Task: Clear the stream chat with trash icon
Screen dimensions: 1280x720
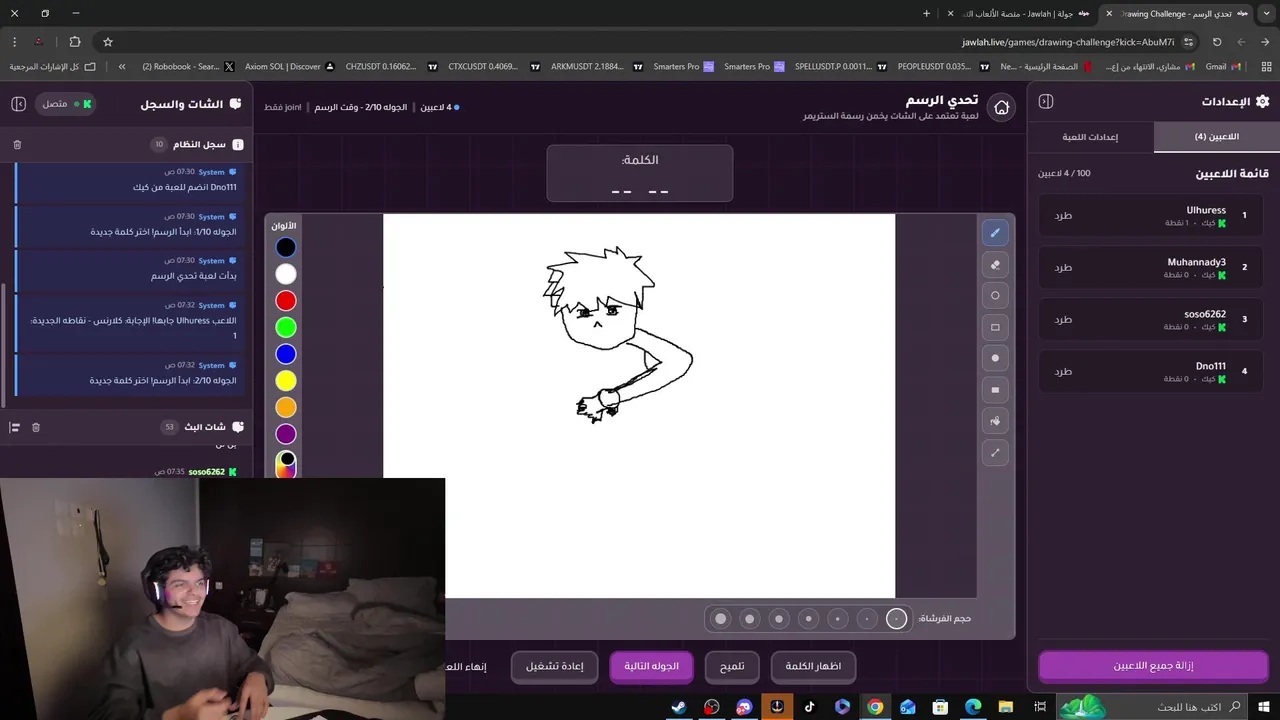Action: tap(36, 427)
